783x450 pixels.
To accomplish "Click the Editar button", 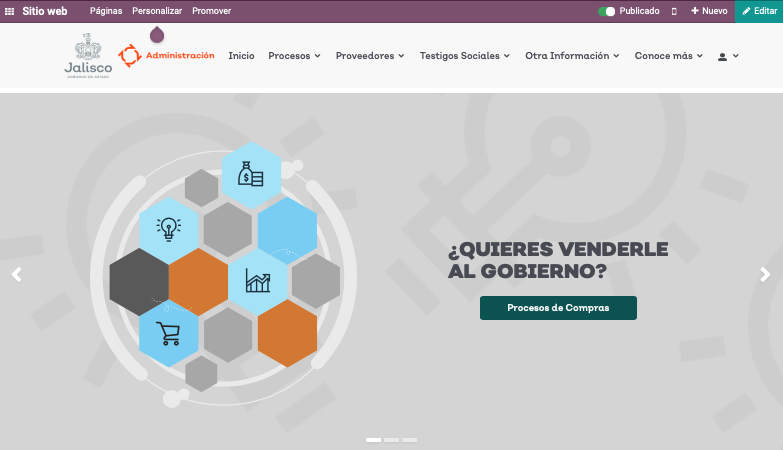I will [759, 11].
